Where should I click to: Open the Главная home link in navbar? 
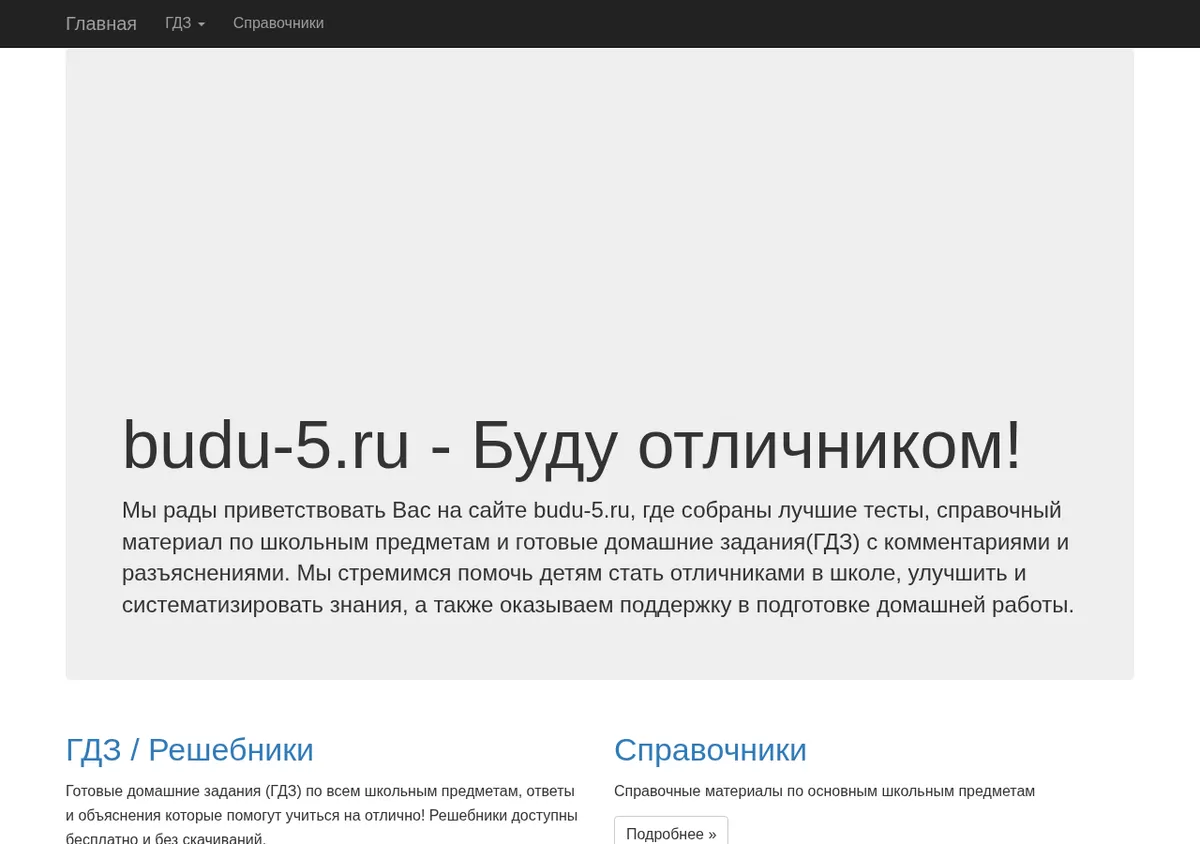(101, 23)
